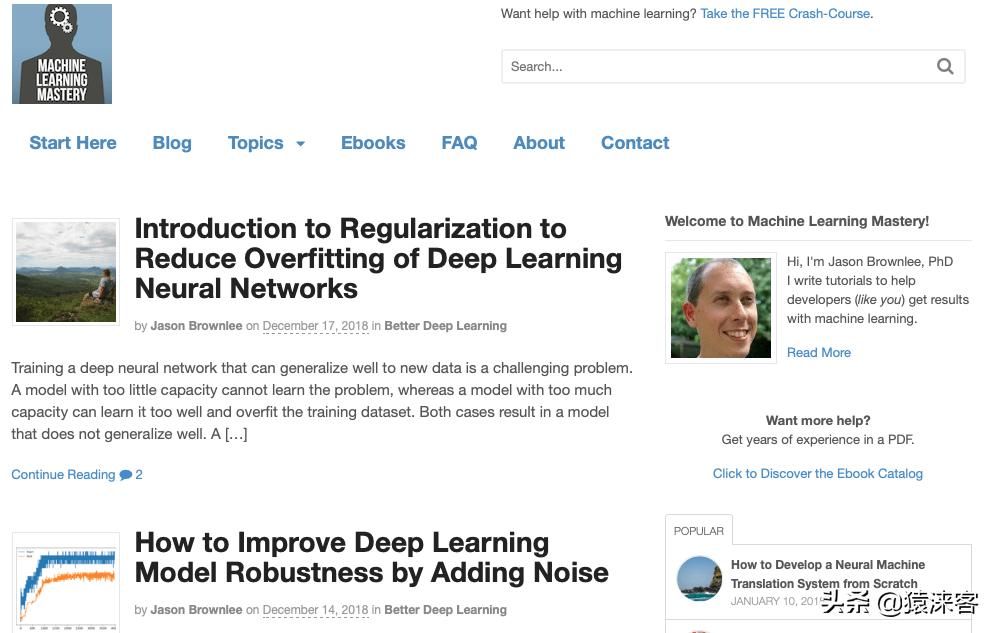
Task: Open the Start Here menu item
Action: pos(72,143)
